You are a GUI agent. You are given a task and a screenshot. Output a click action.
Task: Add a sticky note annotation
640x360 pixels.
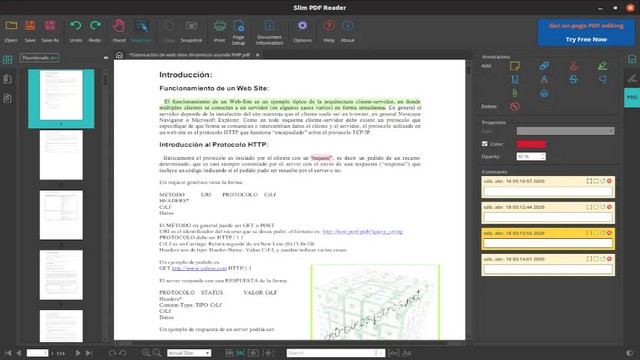515,66
